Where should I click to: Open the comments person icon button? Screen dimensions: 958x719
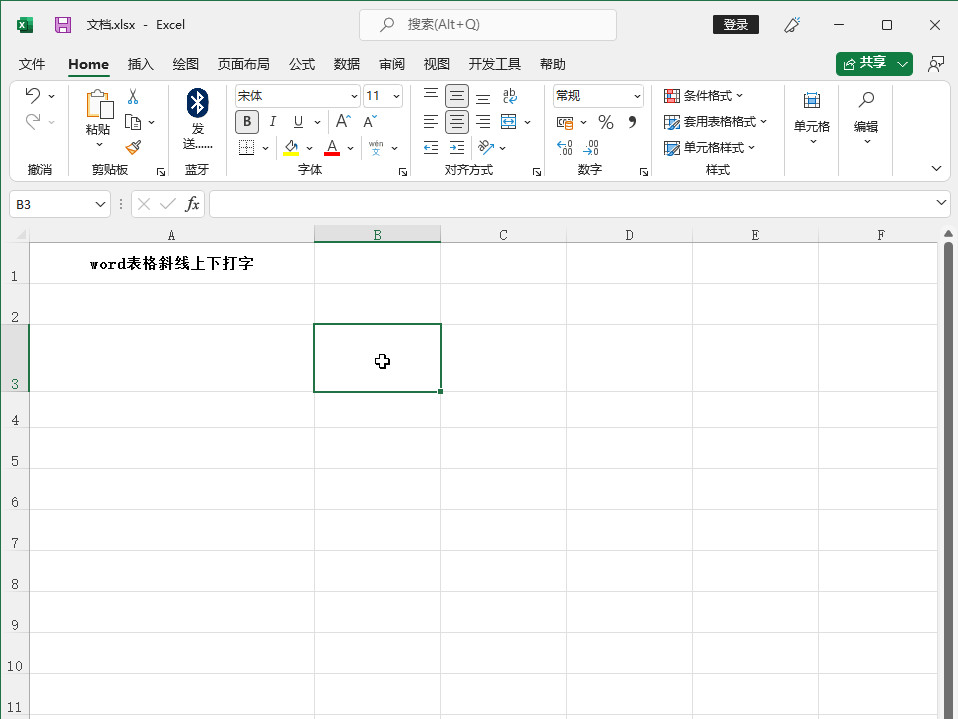coord(935,64)
